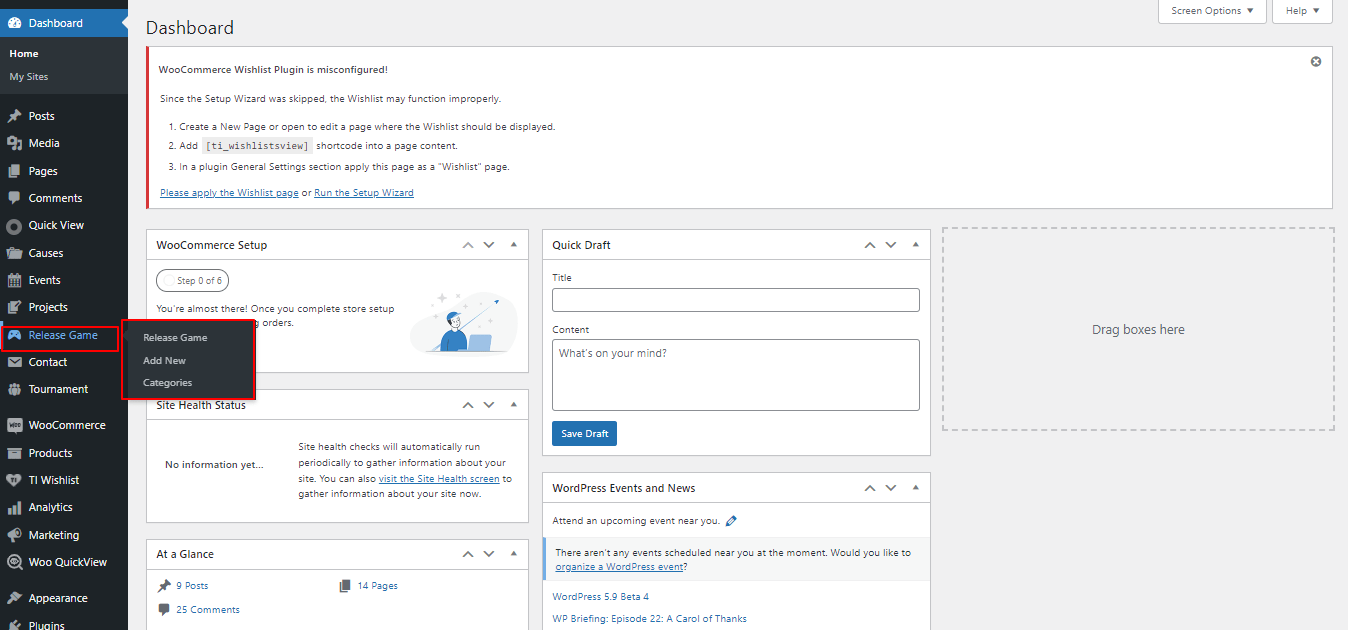Viewport: 1348px width, 630px height.
Task: Click the Media icon in sidebar
Action: (x=14, y=143)
